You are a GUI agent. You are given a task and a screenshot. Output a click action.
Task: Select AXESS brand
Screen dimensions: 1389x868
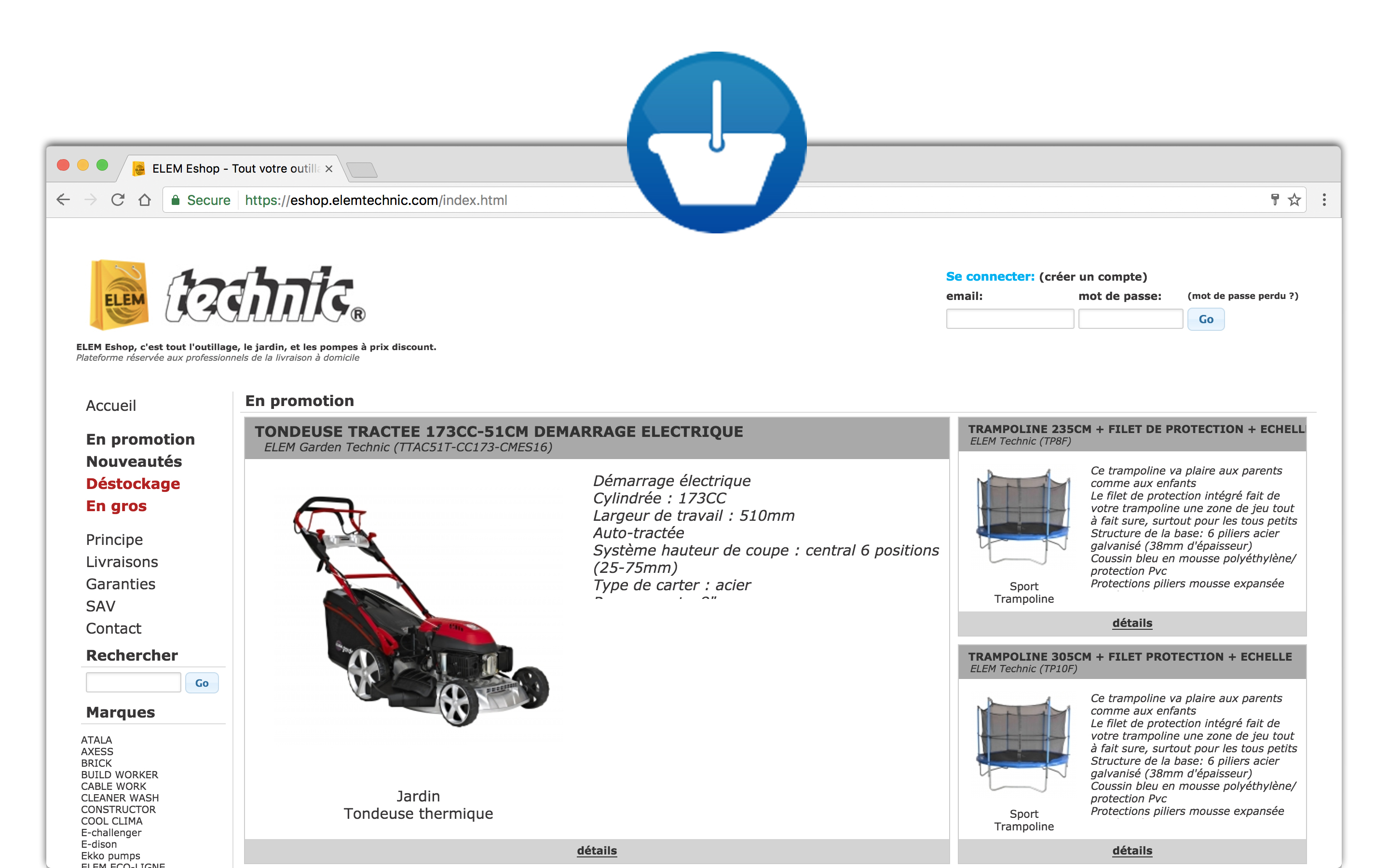97,751
